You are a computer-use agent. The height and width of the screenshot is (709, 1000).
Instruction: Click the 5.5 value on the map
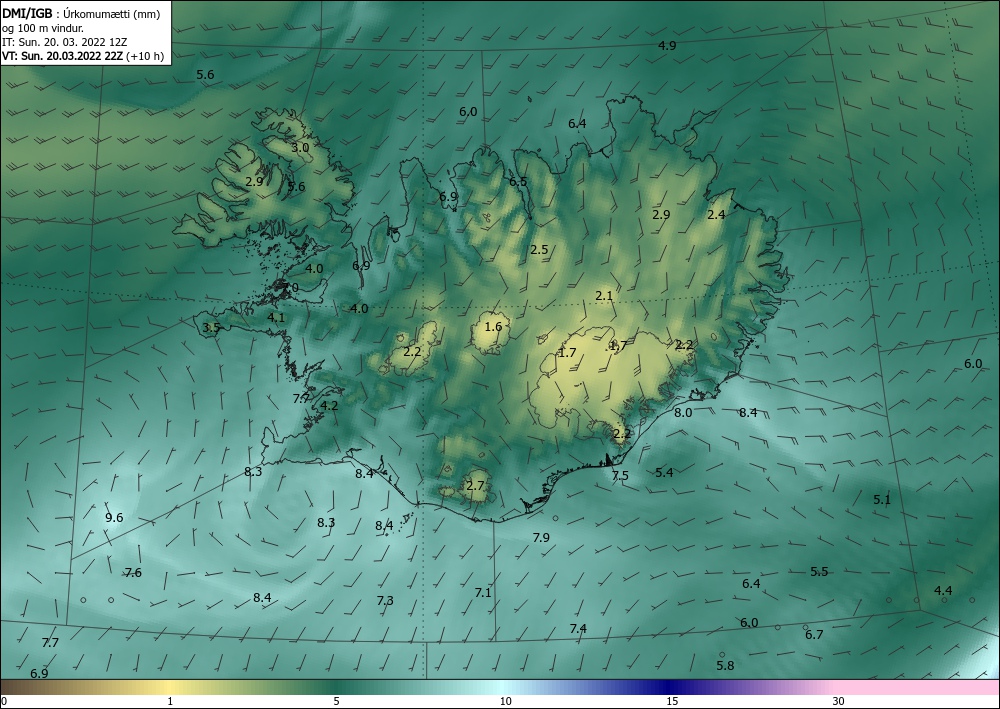point(819,571)
